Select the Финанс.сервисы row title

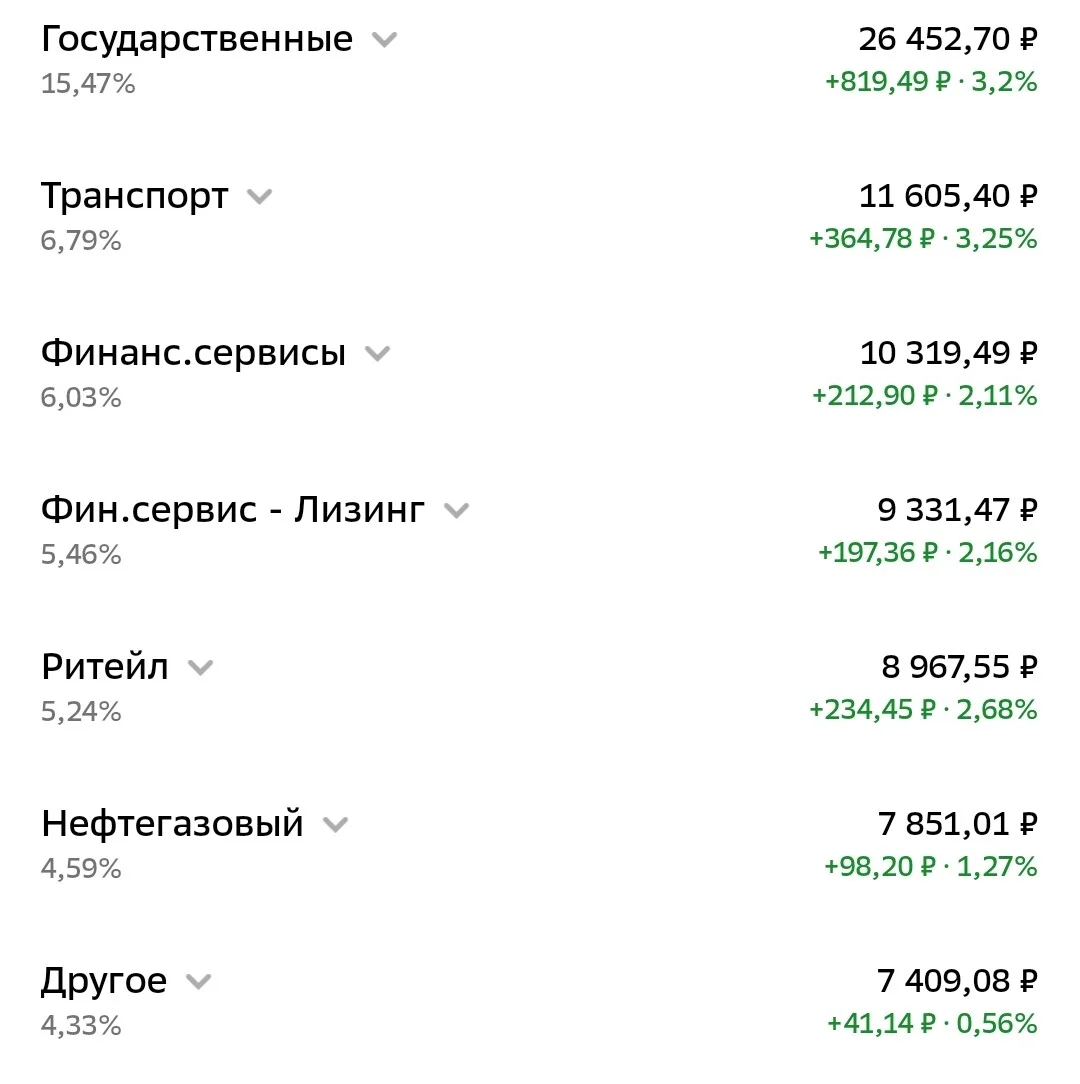click(194, 353)
